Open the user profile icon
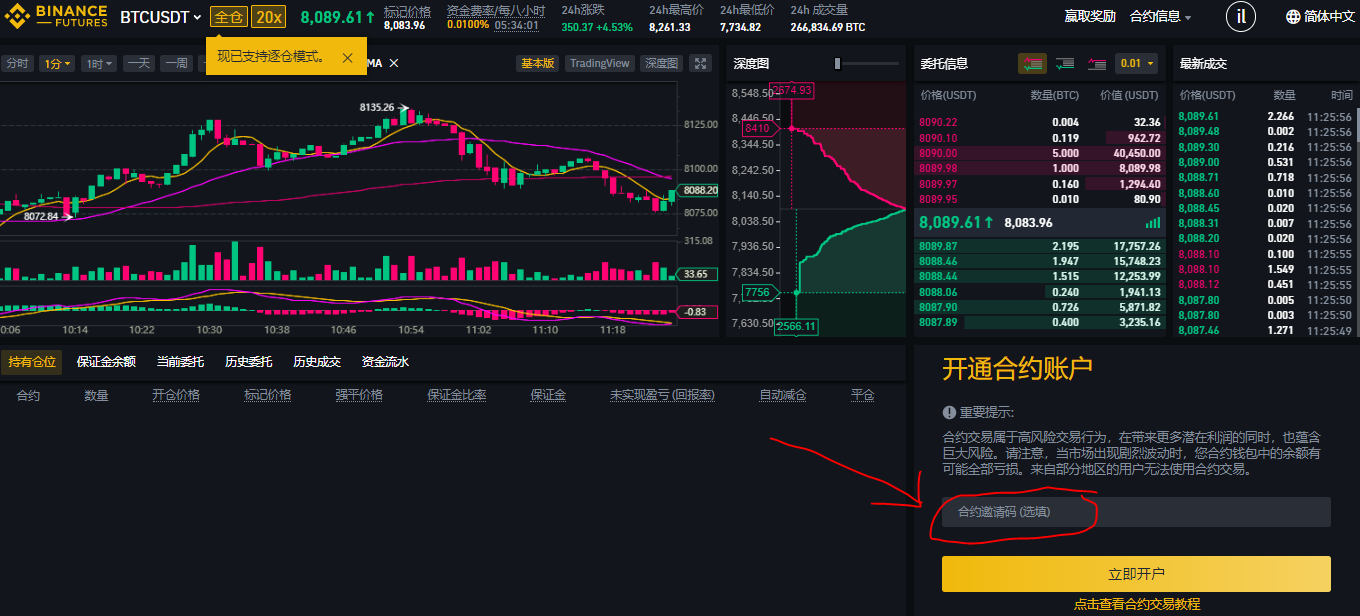 [x=1241, y=16]
